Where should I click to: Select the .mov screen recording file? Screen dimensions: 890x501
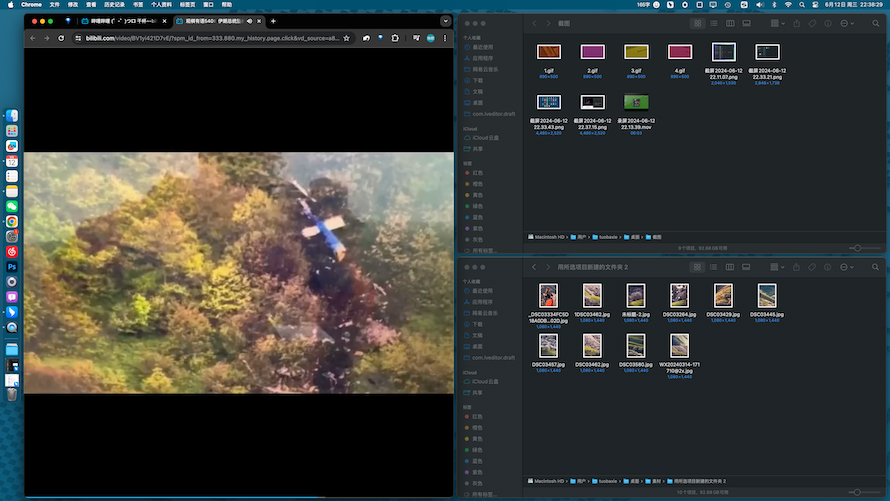pyautogui.click(x=636, y=102)
